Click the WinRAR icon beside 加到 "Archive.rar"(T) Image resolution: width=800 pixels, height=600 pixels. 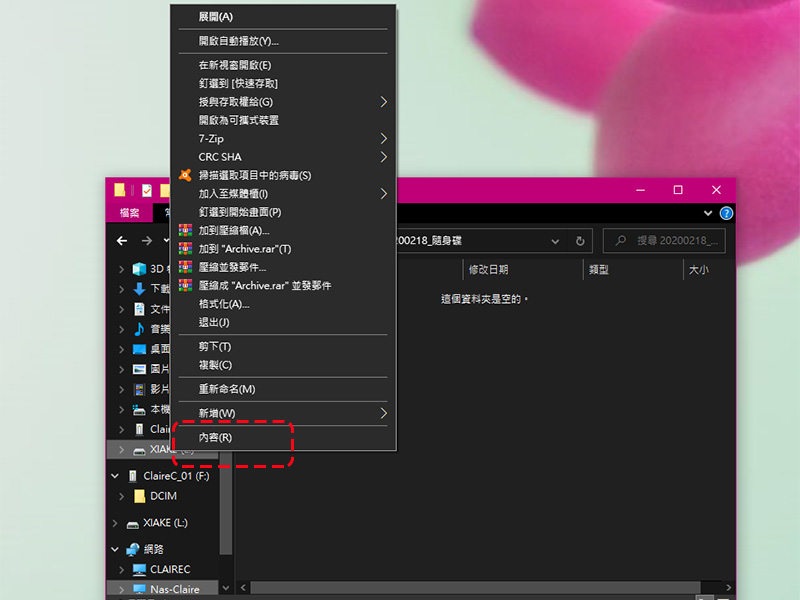click(x=185, y=249)
